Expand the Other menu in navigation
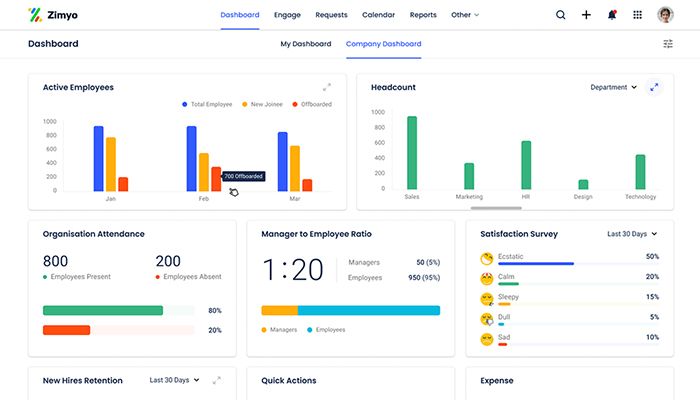Screen dimensions: 700x400 465,15
